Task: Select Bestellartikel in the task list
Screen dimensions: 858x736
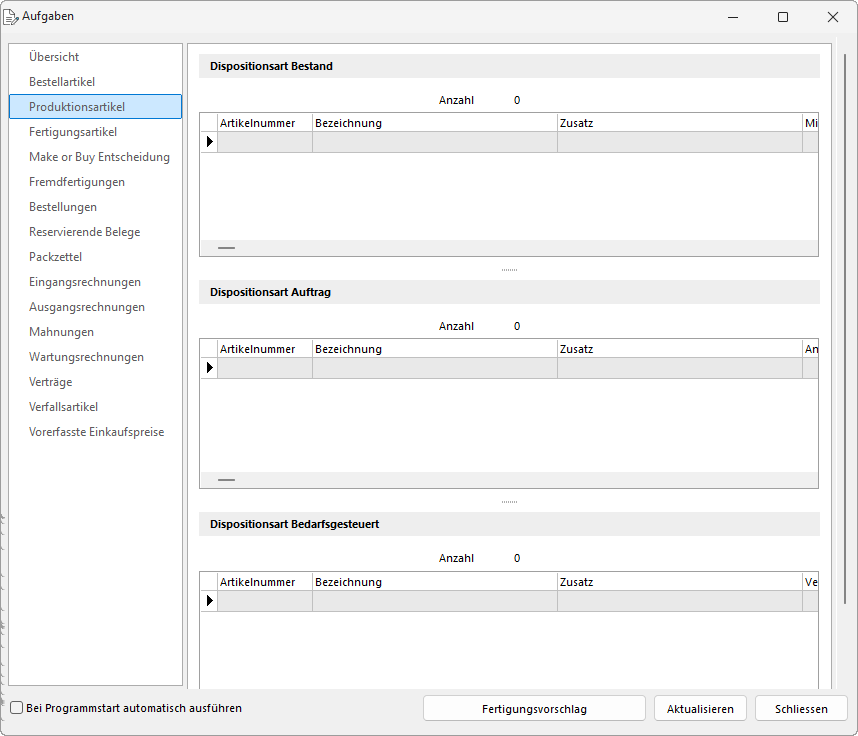Action: point(62,82)
